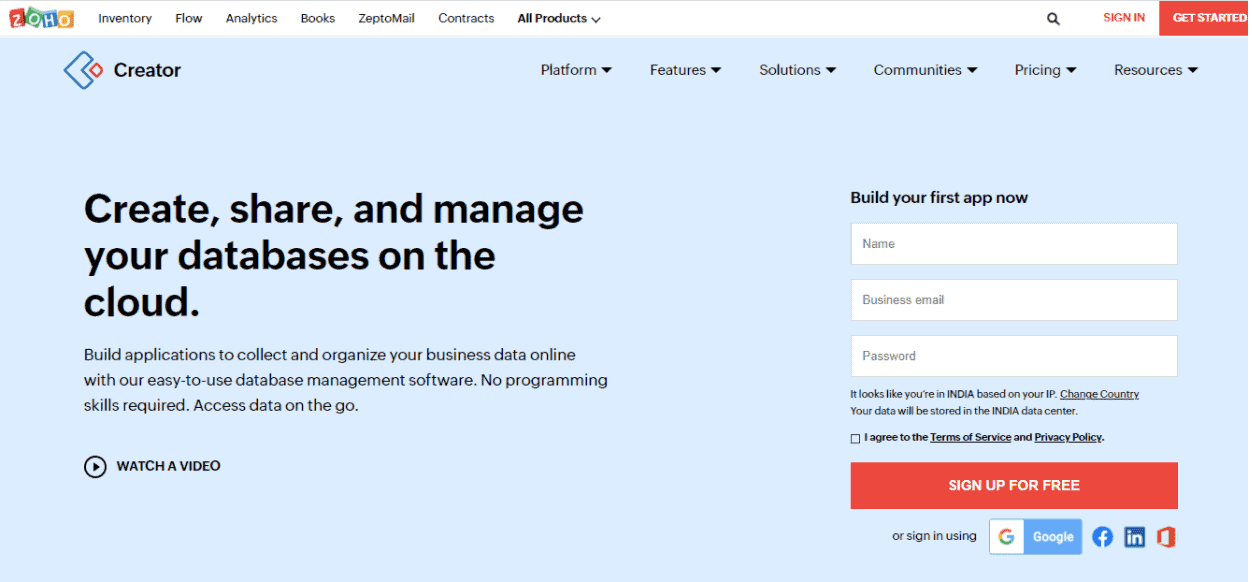This screenshot has width=1252, height=582.
Task: Go to Contracts product link
Action: click(466, 18)
